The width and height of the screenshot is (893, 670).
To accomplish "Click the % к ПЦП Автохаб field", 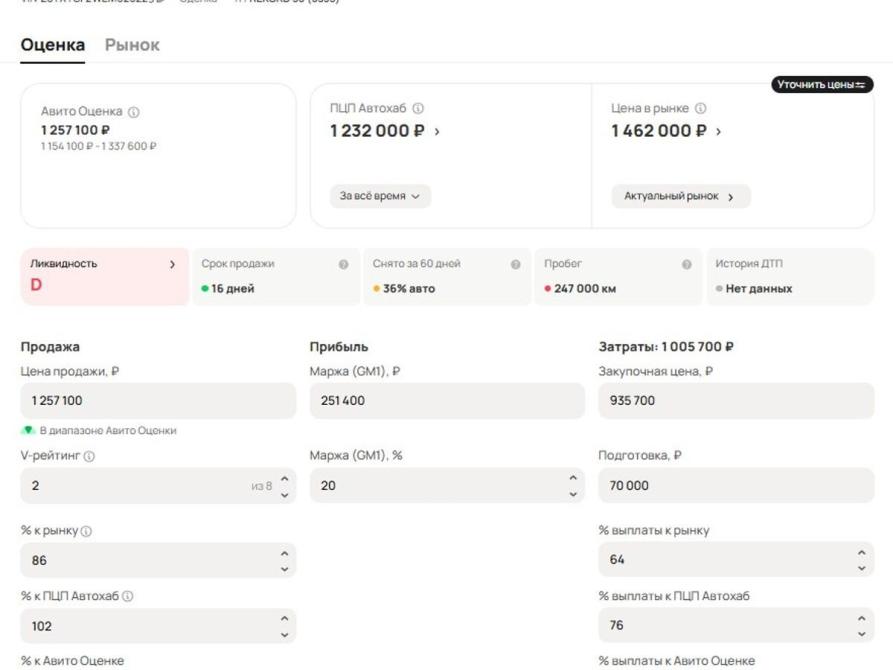I will (158, 626).
